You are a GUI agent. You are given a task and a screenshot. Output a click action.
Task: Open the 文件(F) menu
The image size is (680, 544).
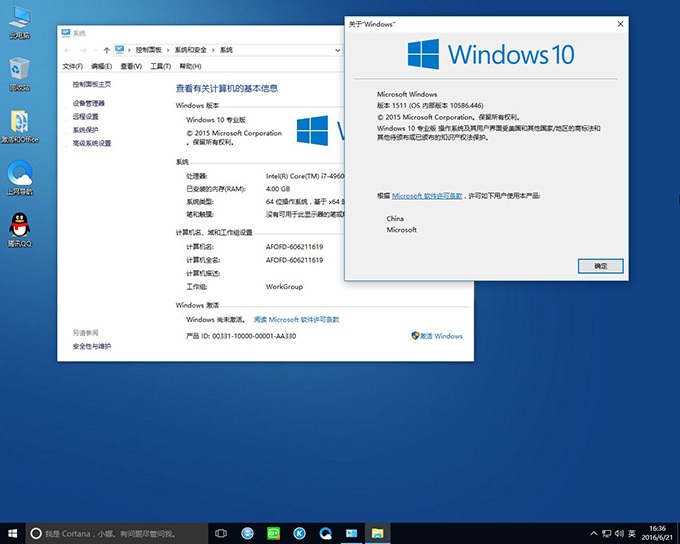pyautogui.click(x=73, y=67)
